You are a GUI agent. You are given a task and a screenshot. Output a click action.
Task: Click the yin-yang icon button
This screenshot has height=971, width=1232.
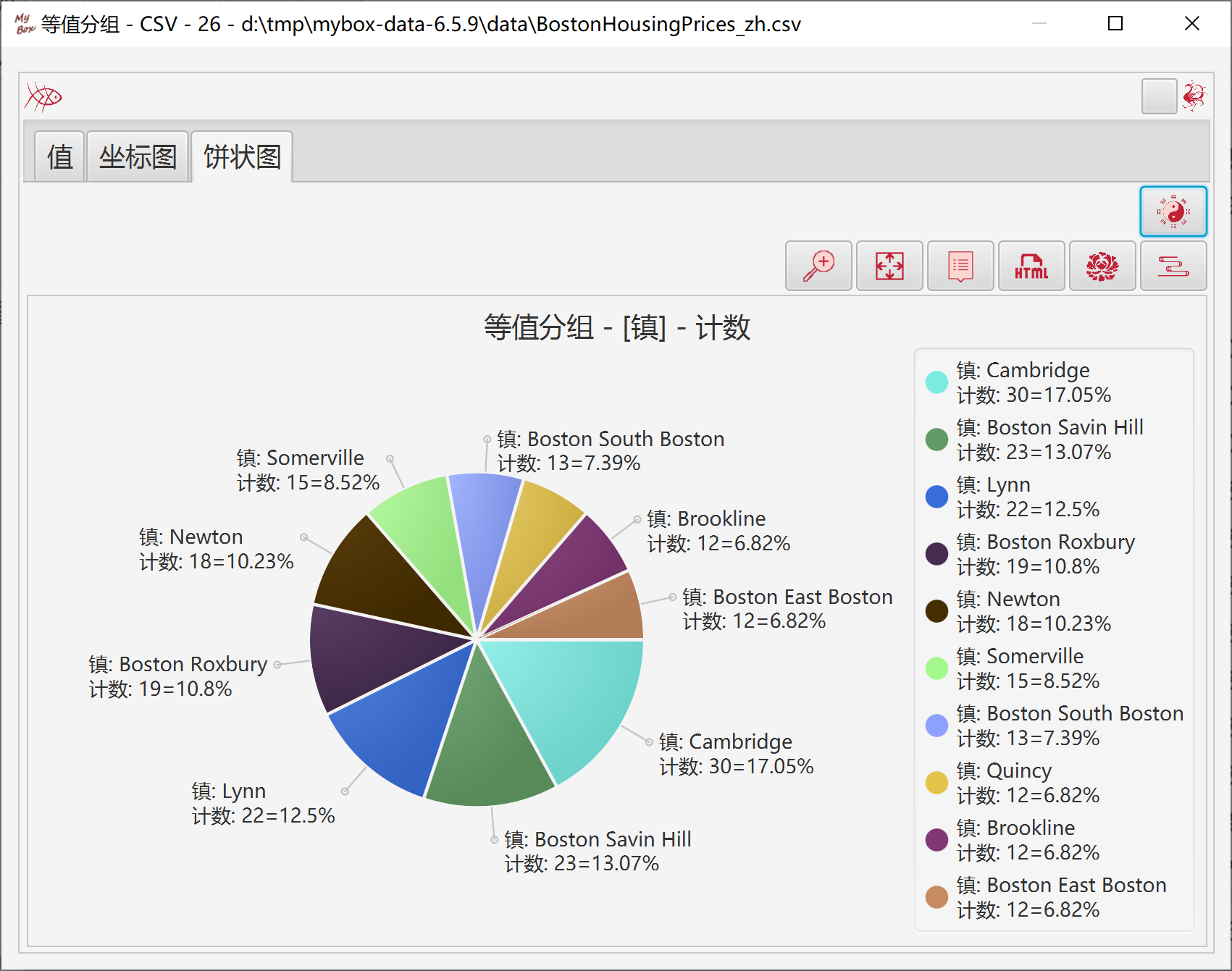[x=1173, y=211]
